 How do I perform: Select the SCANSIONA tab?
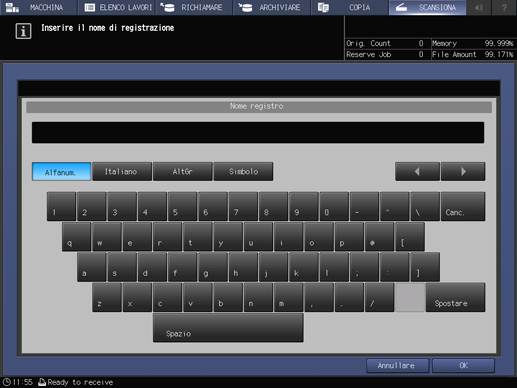(x=427, y=7)
